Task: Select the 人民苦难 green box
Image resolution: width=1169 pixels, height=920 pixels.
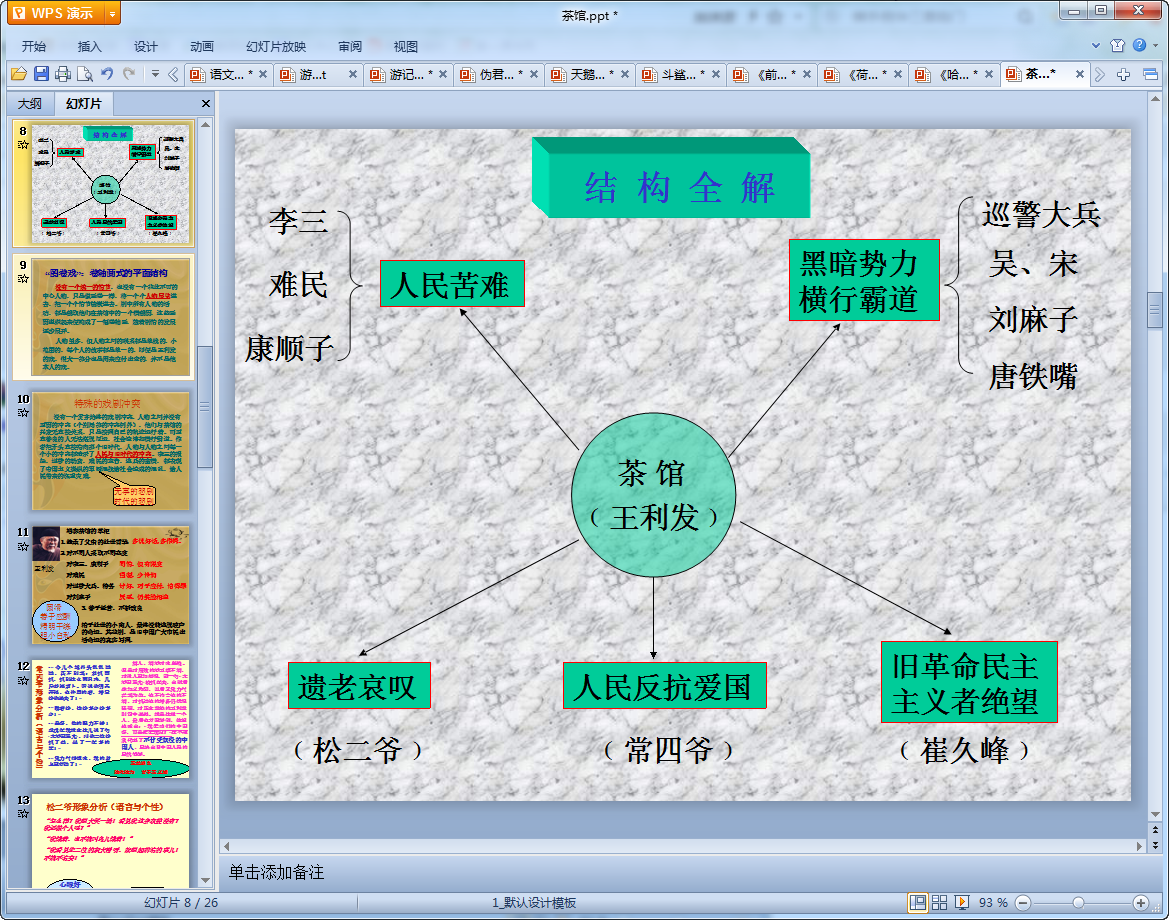Action: pos(452,284)
